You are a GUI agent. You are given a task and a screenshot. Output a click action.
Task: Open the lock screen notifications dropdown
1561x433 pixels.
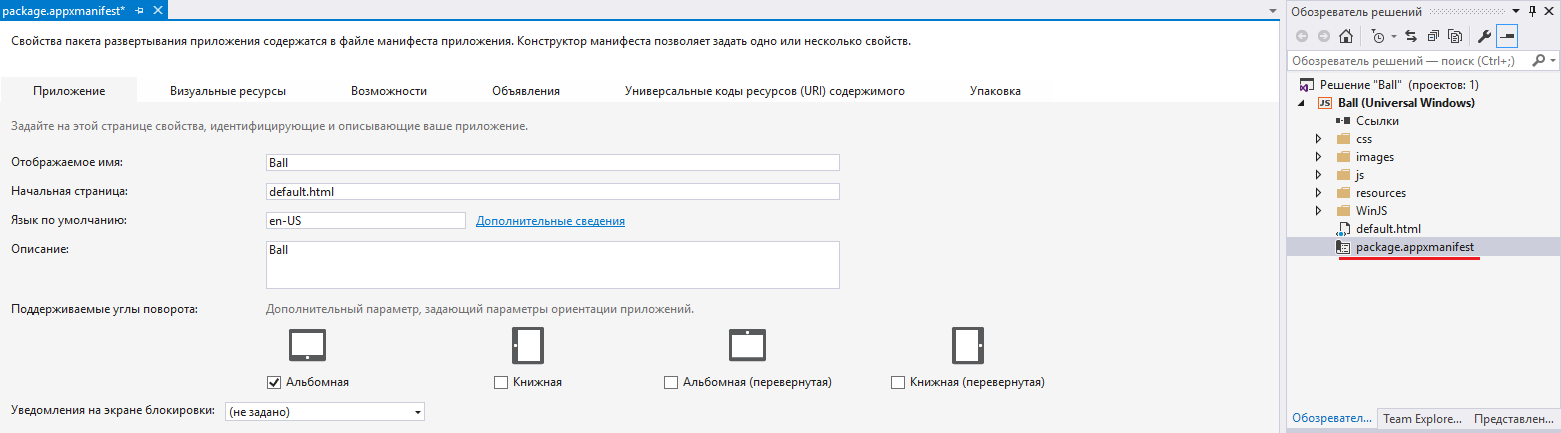[417, 411]
